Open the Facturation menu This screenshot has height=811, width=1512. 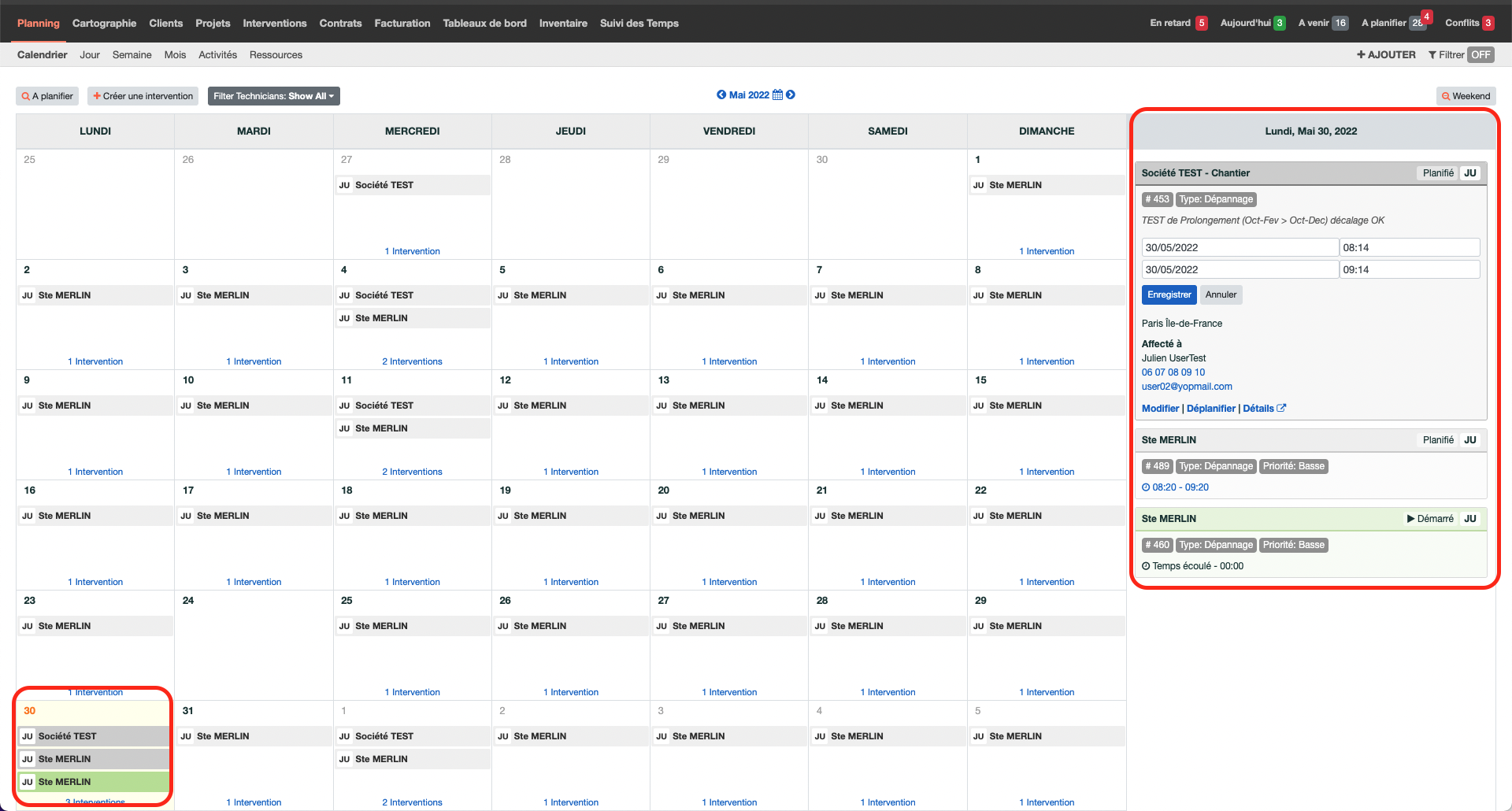coord(402,23)
